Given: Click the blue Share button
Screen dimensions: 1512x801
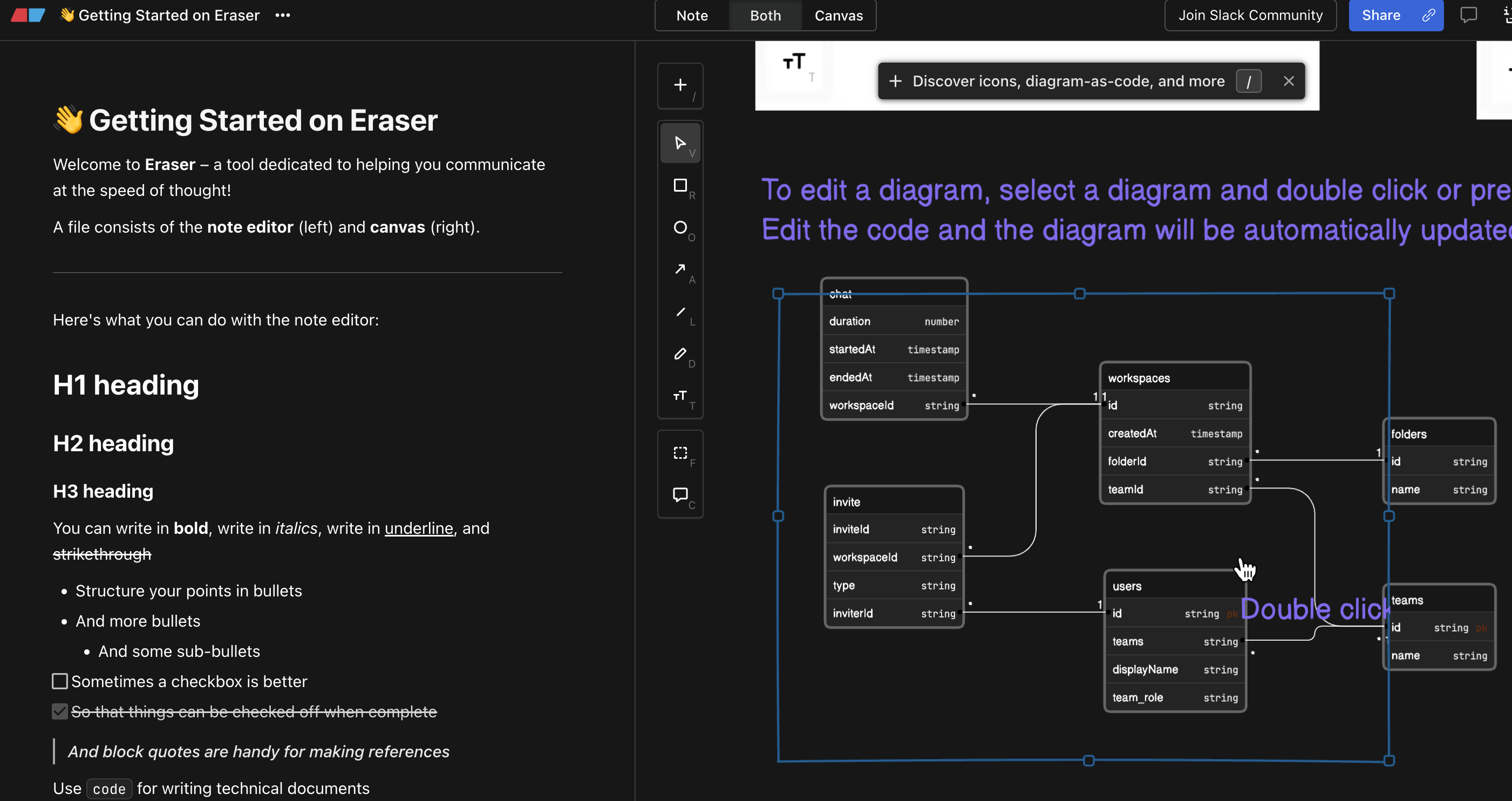Looking at the screenshot, I should tap(1381, 15).
